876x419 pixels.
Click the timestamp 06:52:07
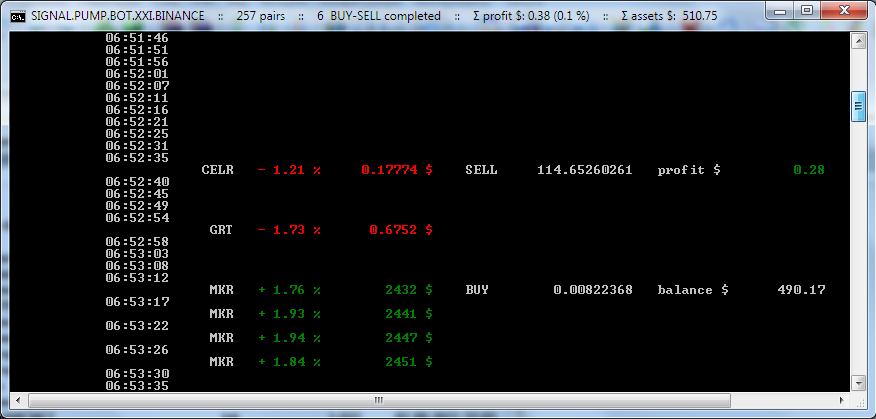point(137,86)
